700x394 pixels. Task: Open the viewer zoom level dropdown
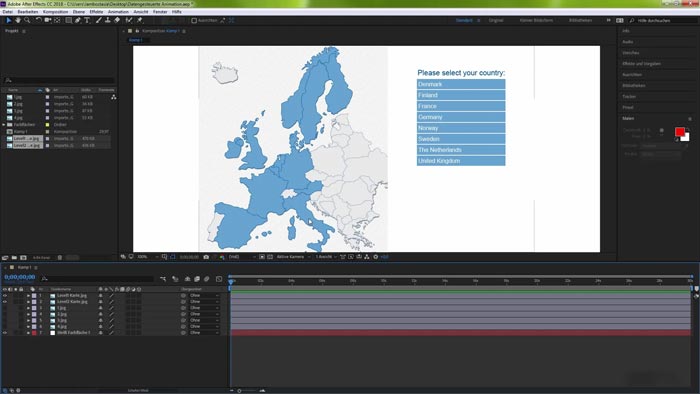(148, 257)
